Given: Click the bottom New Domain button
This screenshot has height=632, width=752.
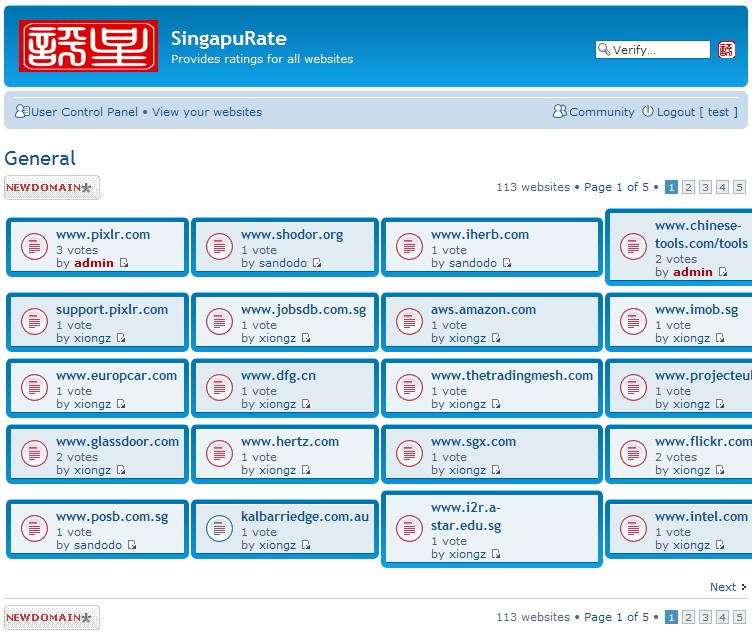Looking at the screenshot, I should (x=52, y=618).
